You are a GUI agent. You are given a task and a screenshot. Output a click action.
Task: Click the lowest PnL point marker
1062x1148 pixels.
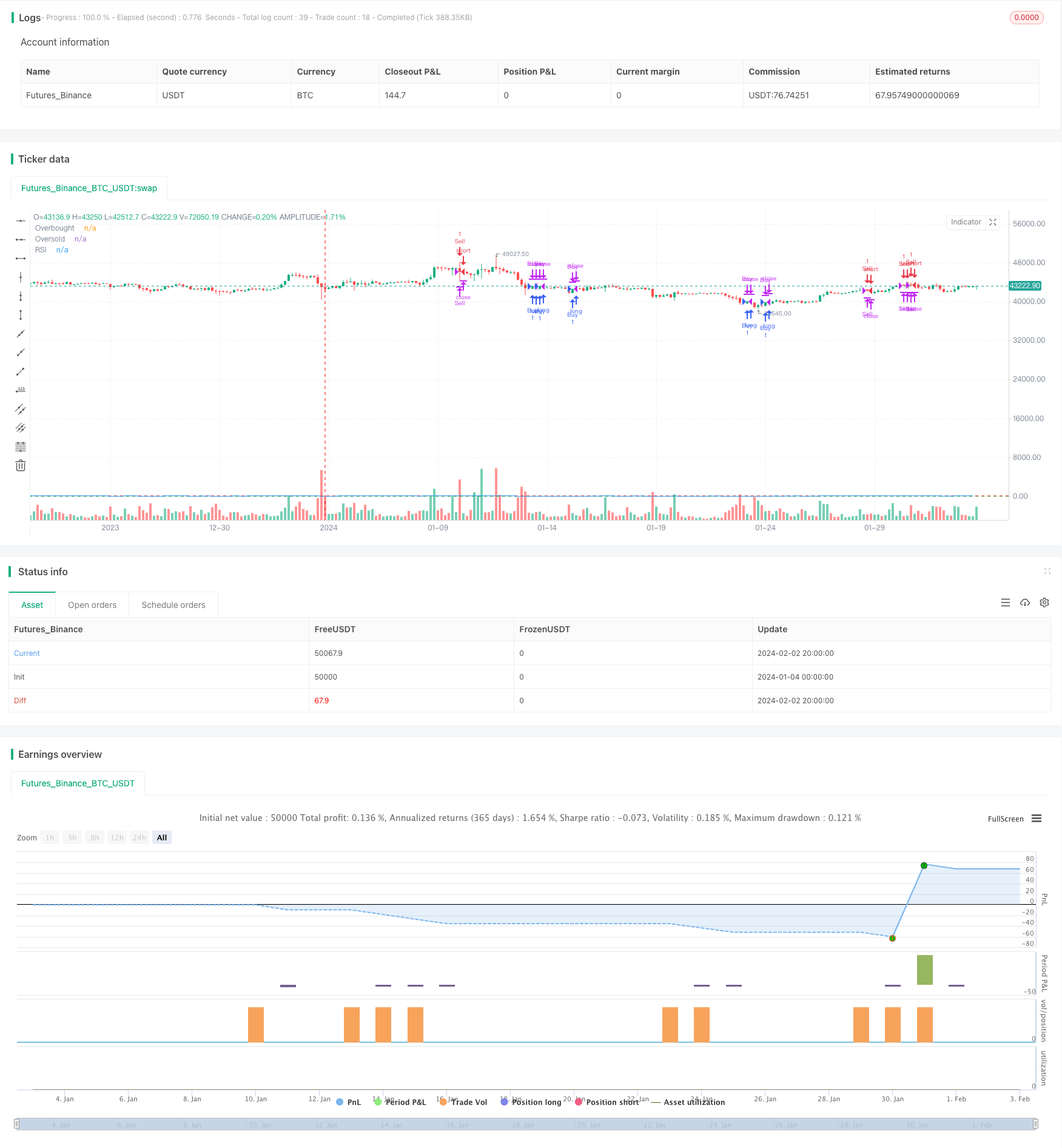[x=892, y=938]
